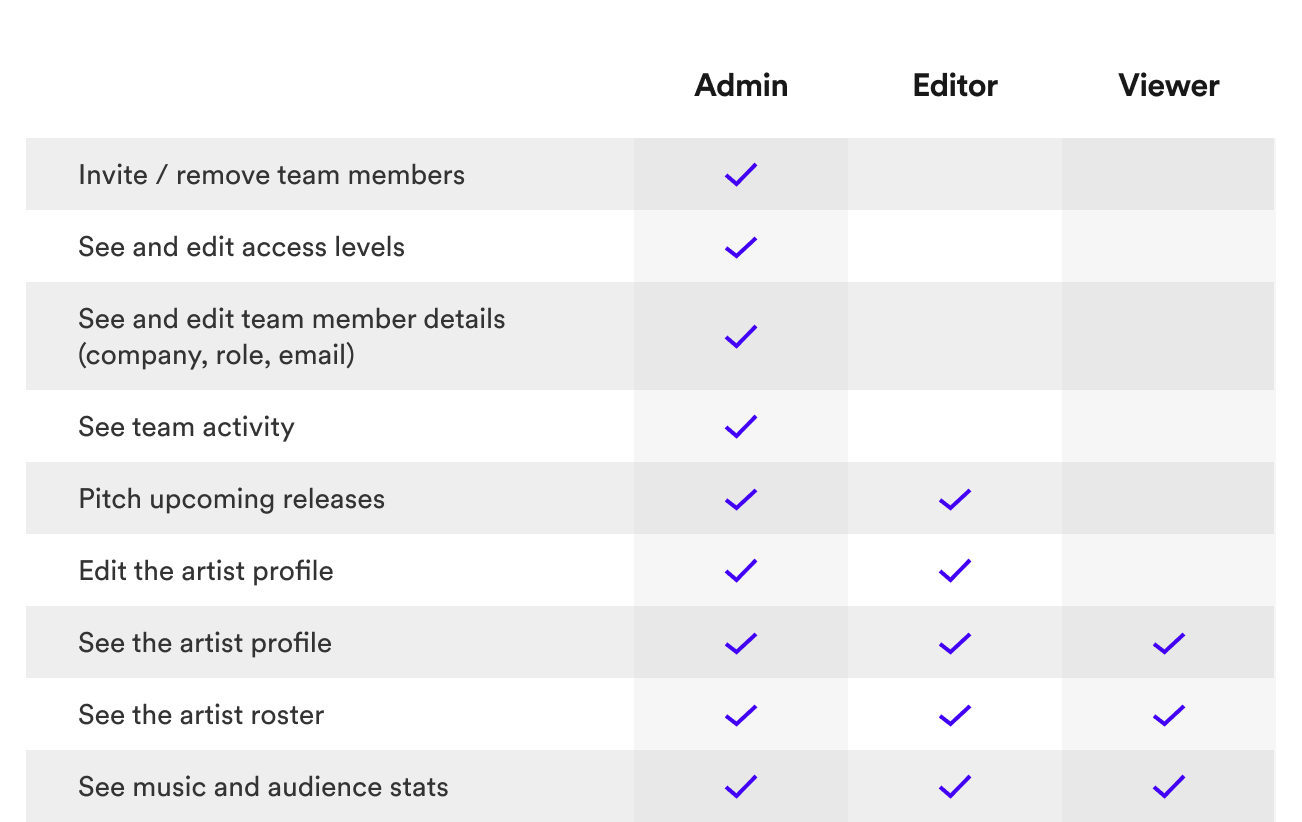1302x822 pixels.
Task: Click the Admin checkmark for See and edit team member details
Action: (741, 337)
